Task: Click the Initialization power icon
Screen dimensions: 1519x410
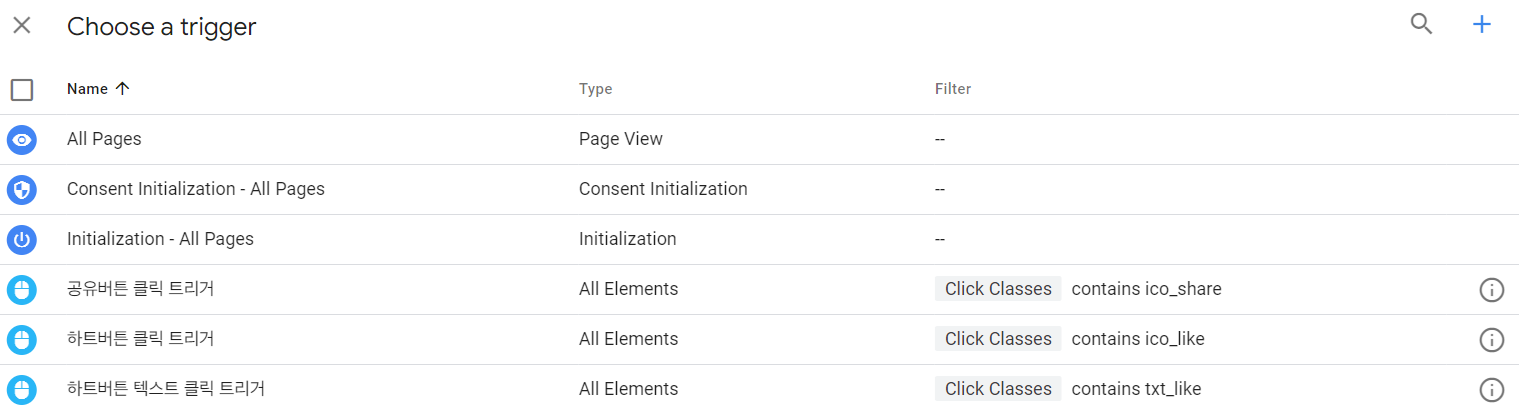Action: point(22,240)
